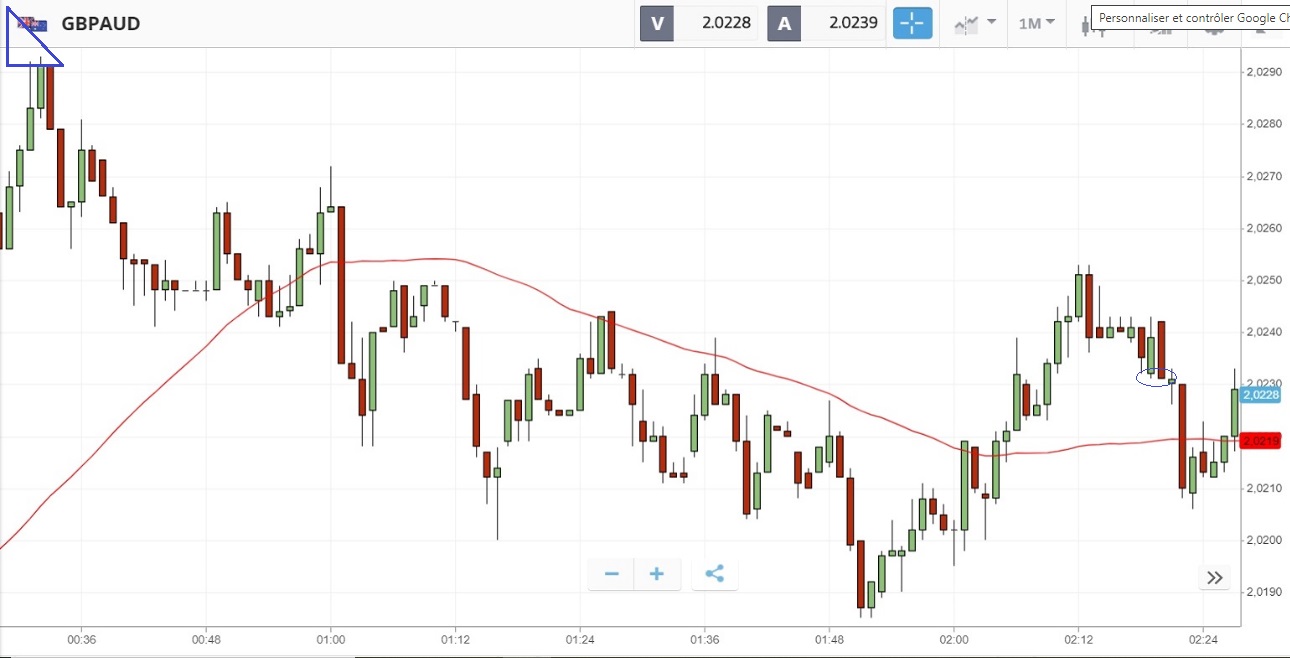Screen dimensions: 1290x658
Task: Click the 01:00 time axis label
Action: (x=330, y=639)
